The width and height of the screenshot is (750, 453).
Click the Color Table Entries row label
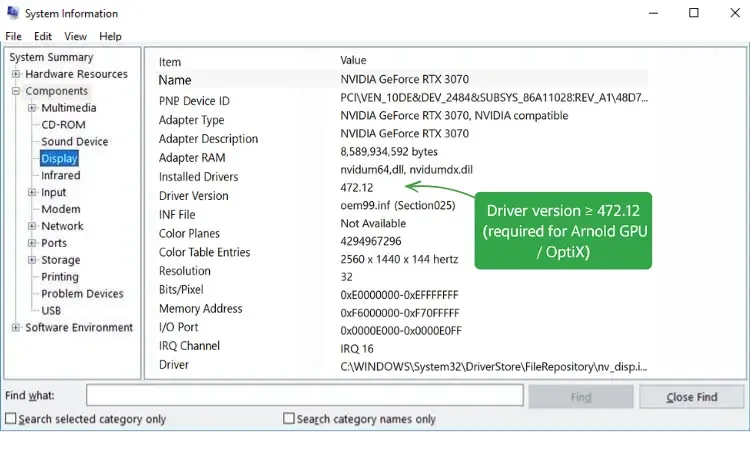tap(204, 252)
